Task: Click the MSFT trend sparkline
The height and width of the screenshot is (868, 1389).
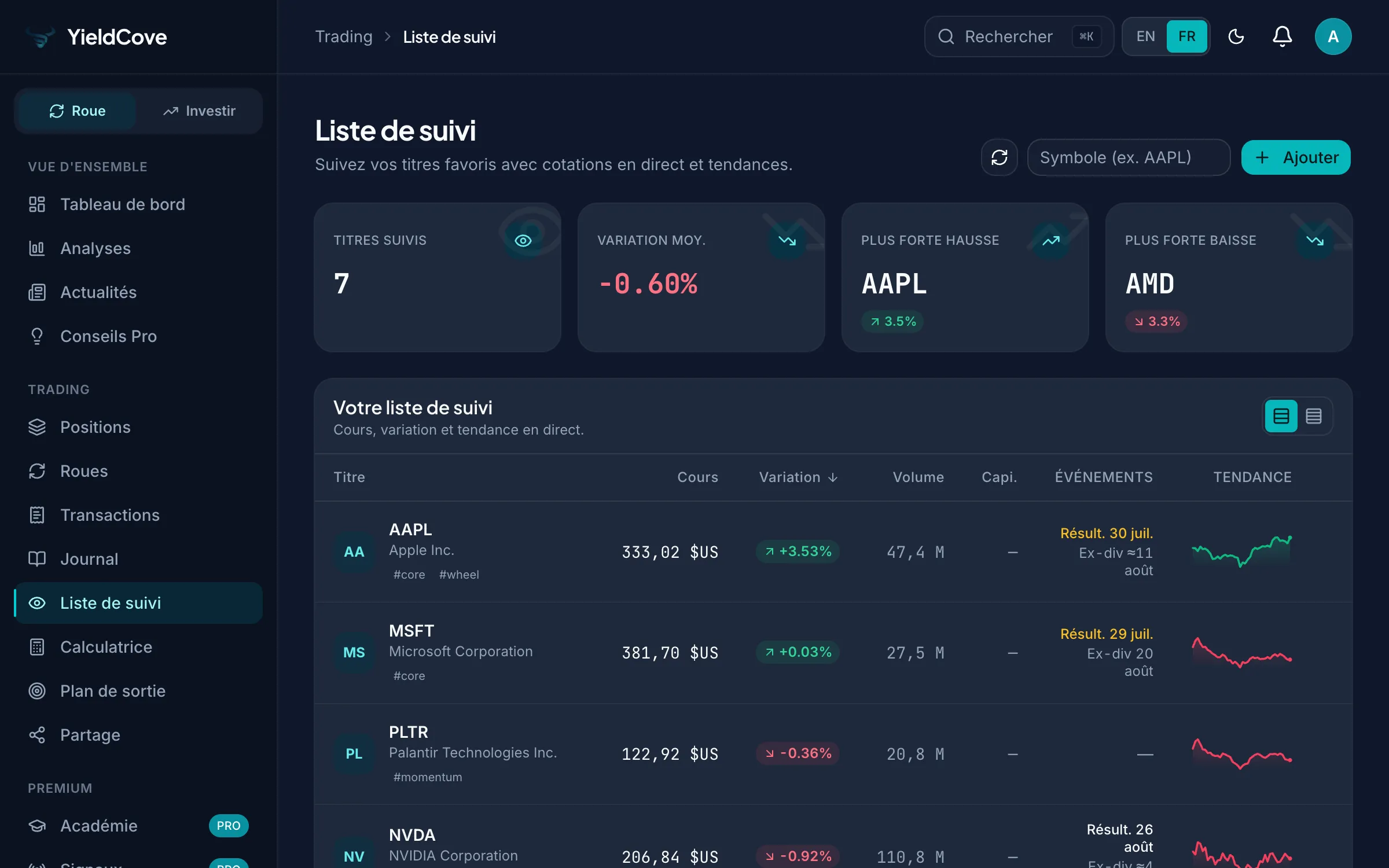Action: (1242, 652)
